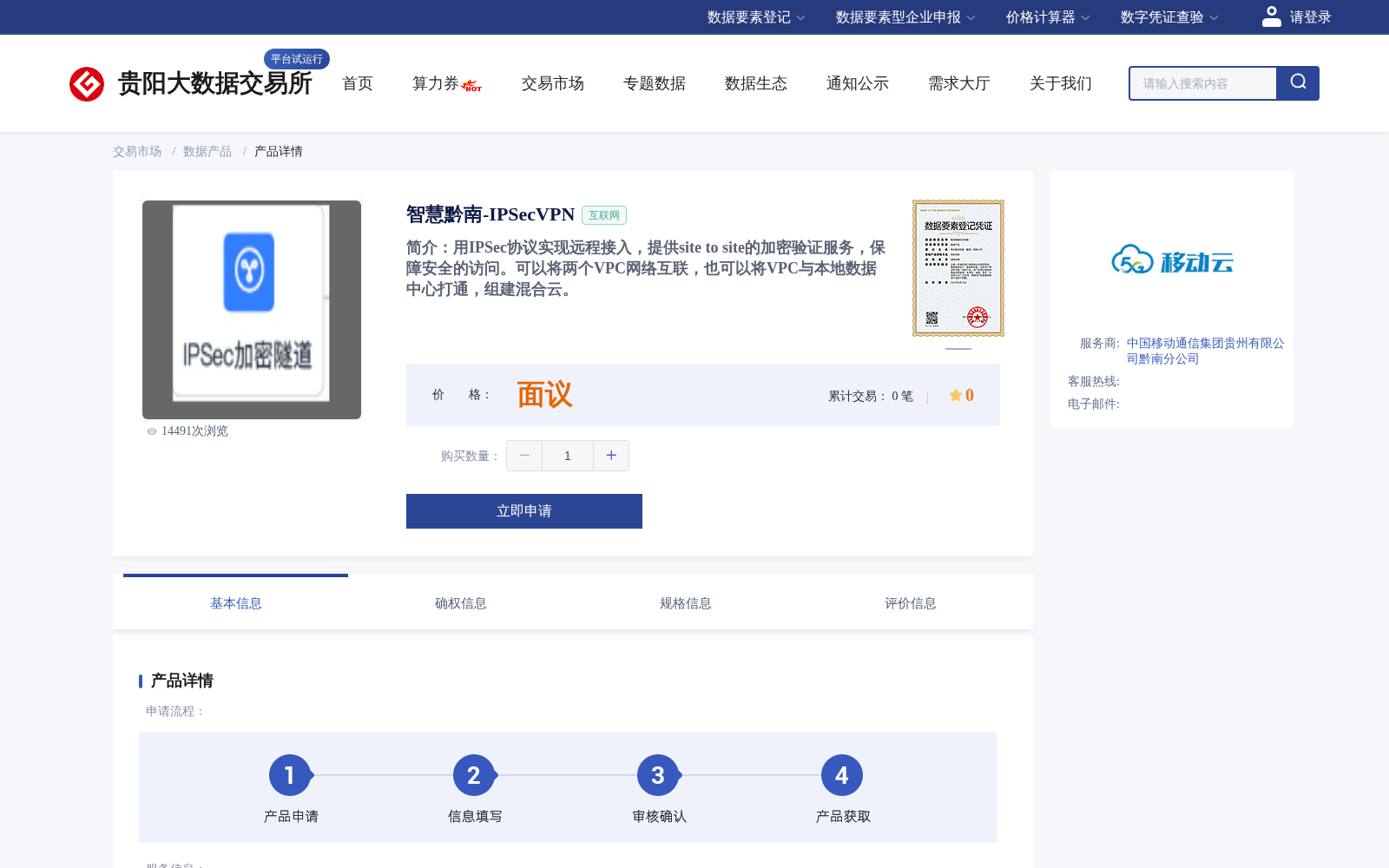
Task: Open the 中国移动通信集团贵州有限公司黔南分公司 link
Action: click(x=1206, y=351)
